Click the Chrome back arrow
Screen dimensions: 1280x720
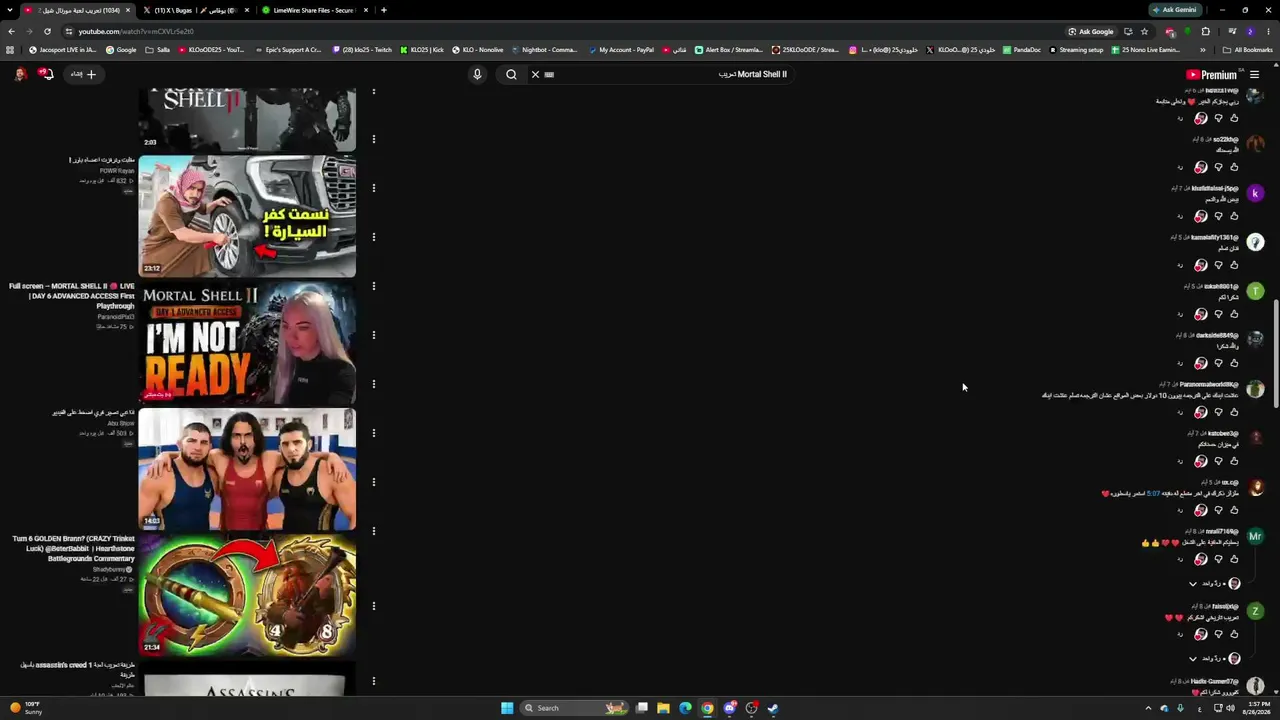[11, 31]
